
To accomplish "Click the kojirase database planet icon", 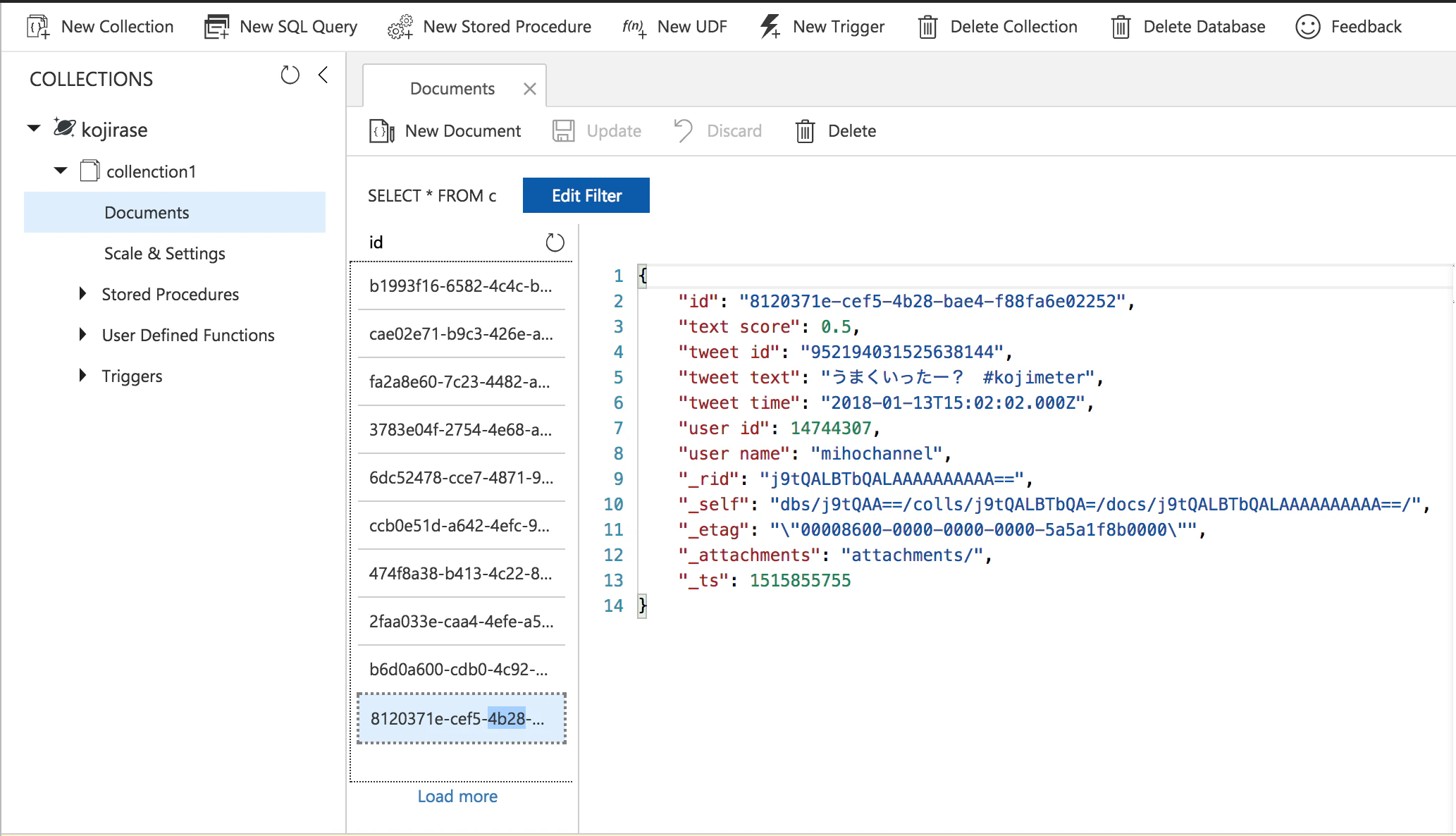I will click(64, 128).
